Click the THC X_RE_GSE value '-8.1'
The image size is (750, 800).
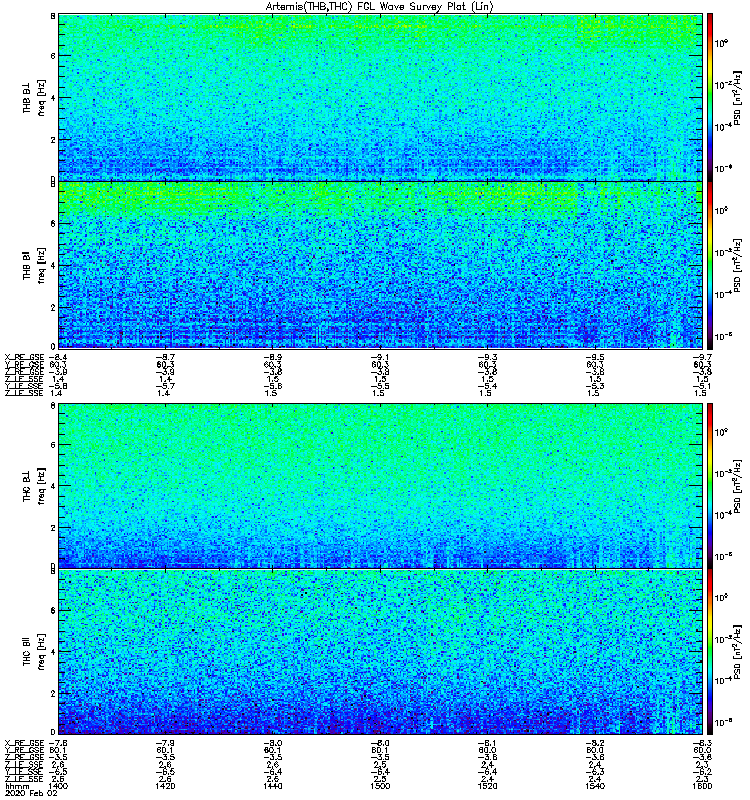pos(487,743)
